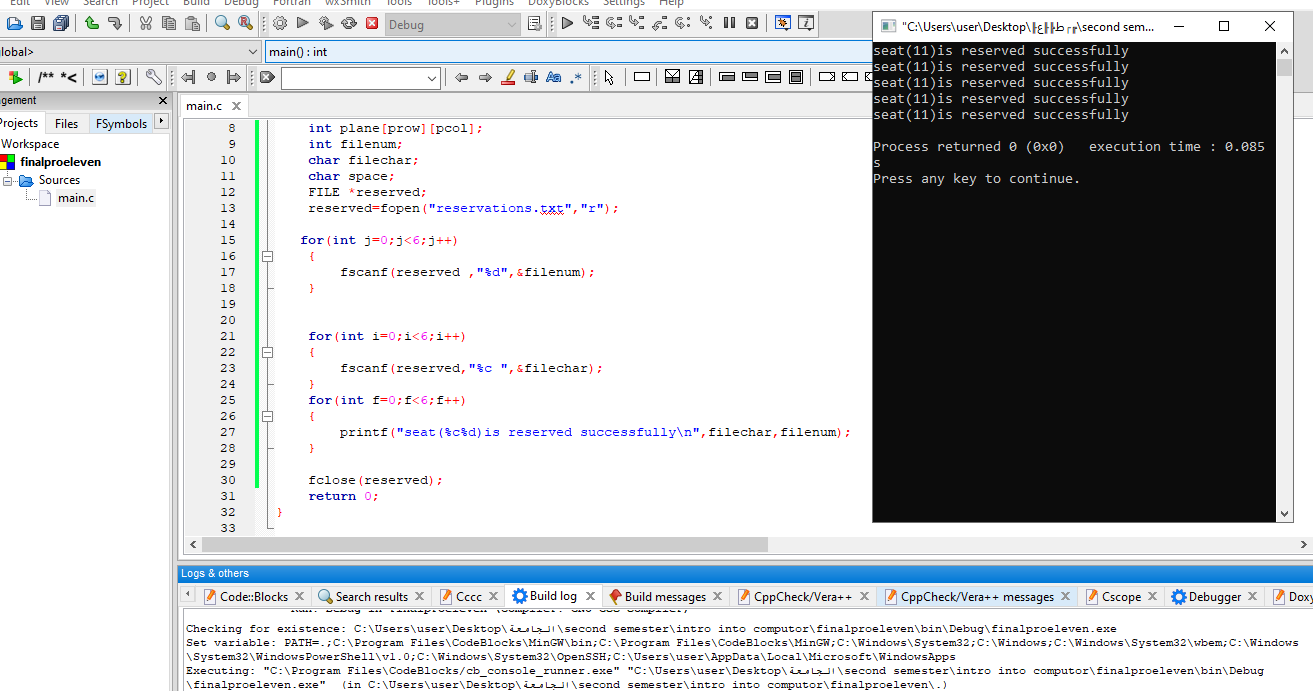Viewport: 1313px width, 691px height.
Task: Click the Undo arrow icon
Action: click(92, 23)
